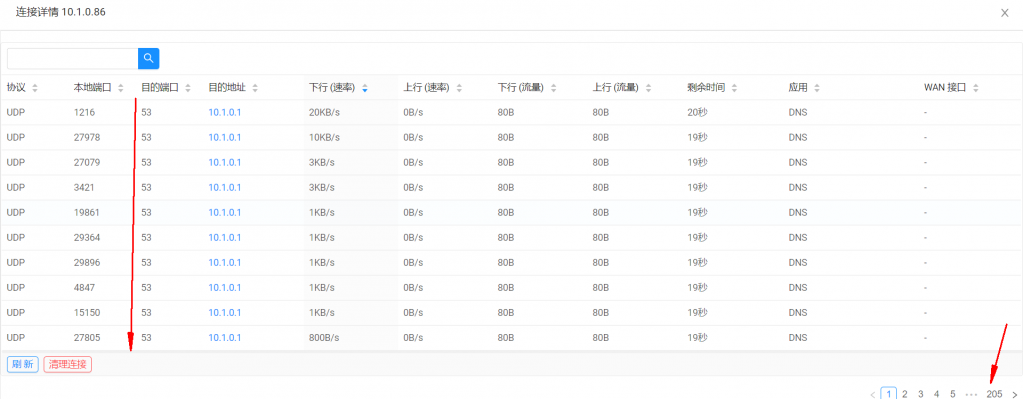Open 10.1.0.1 link for port 1216
Image resolution: width=1023 pixels, height=399 pixels.
pyautogui.click(x=225, y=112)
